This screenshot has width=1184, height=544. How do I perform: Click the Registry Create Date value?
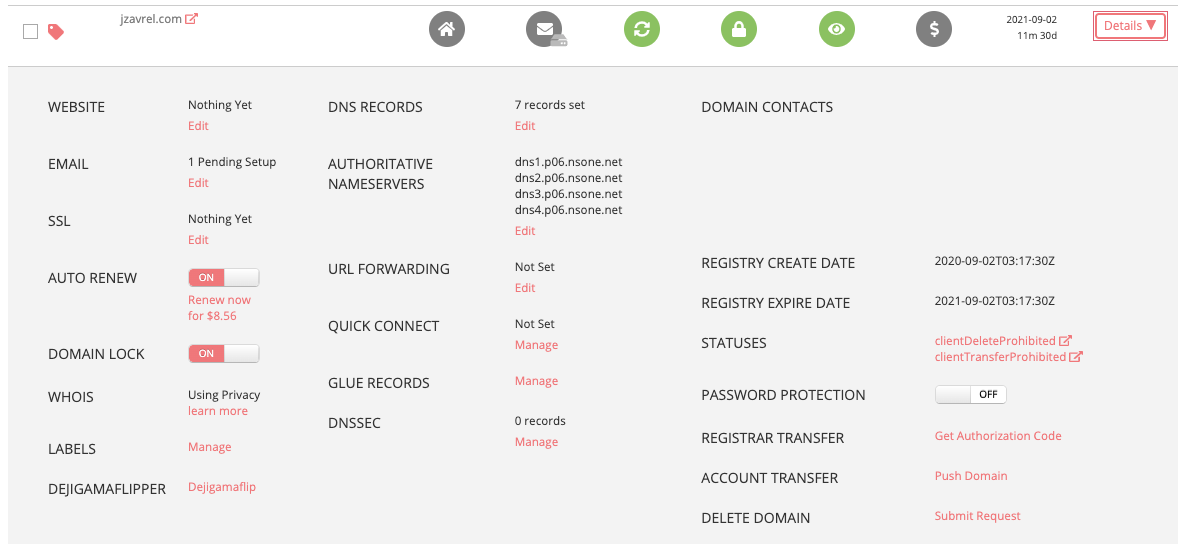[x=994, y=261]
